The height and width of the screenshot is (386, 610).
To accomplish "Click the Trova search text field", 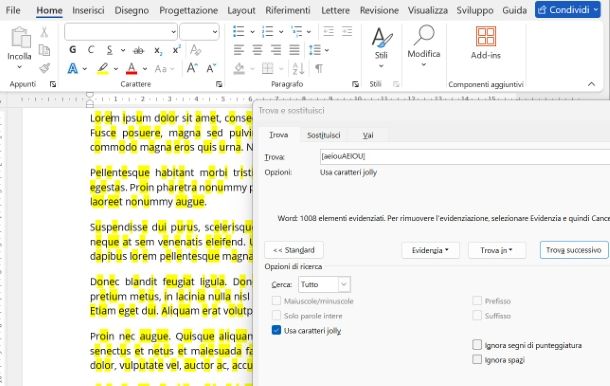I will pyautogui.click(x=465, y=156).
